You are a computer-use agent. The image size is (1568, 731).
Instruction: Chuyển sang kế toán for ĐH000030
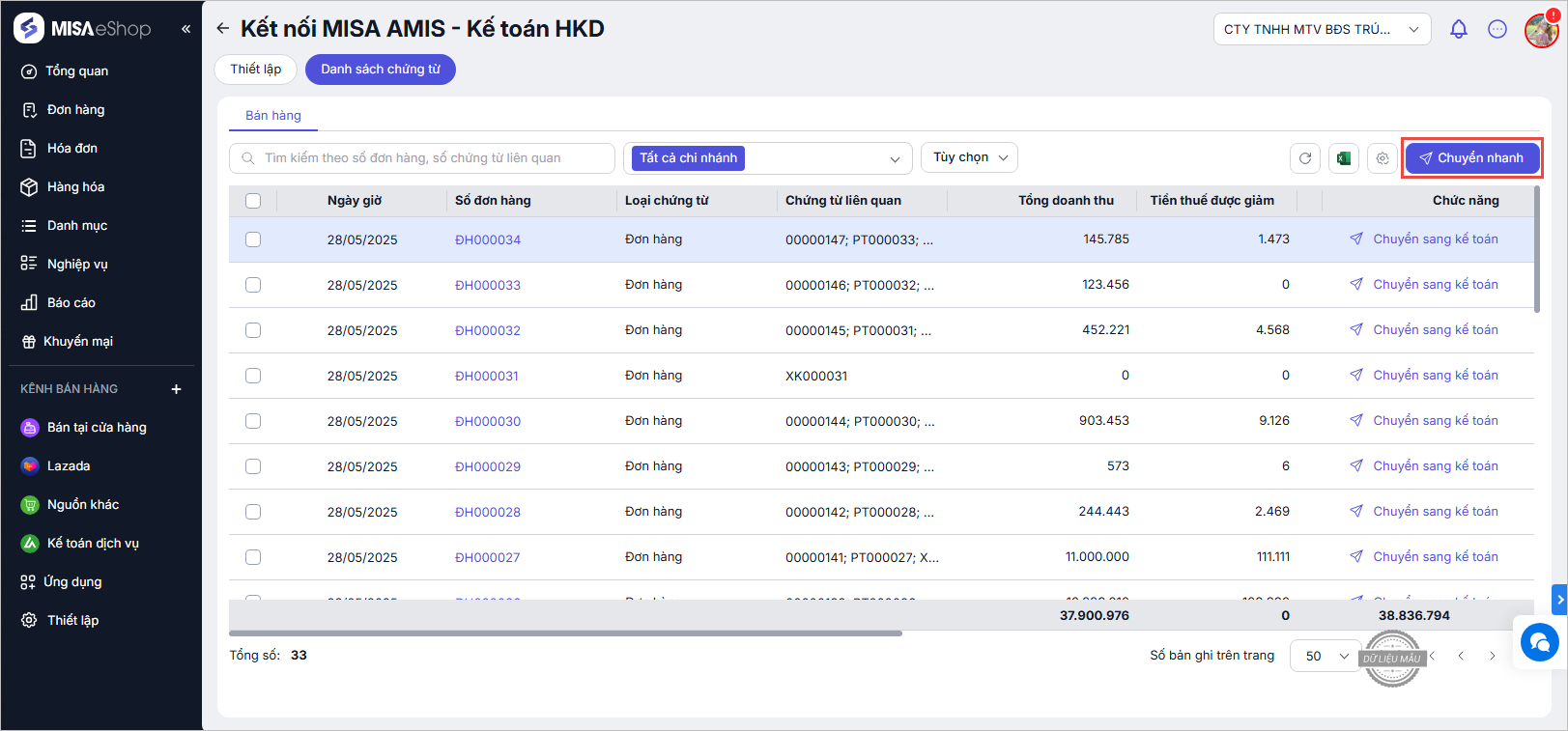point(1424,421)
